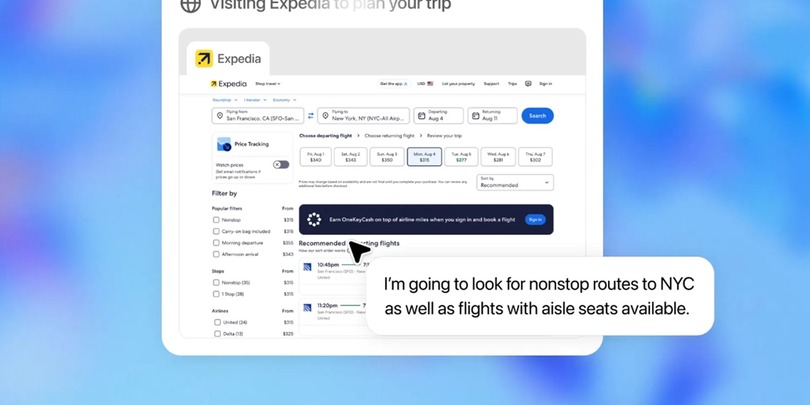Open the feedback chat icon near Sign in
The image size is (810, 405).
[x=528, y=84]
